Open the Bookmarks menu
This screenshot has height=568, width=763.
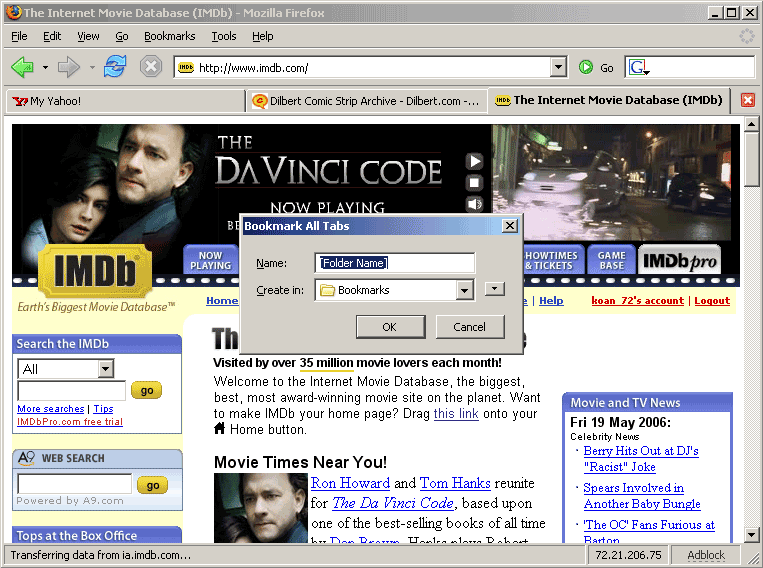169,36
